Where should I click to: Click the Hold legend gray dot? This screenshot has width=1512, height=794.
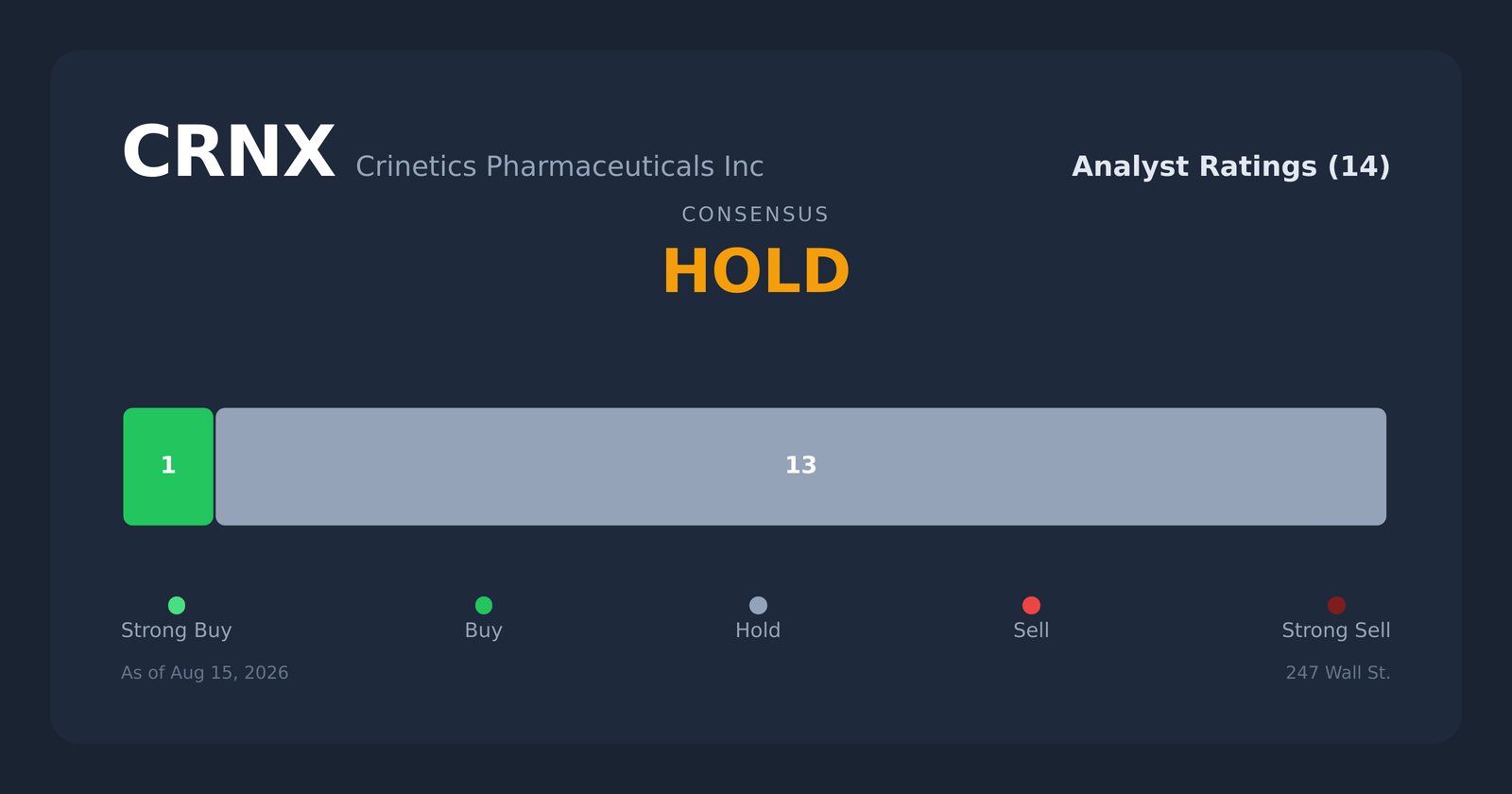pos(758,605)
